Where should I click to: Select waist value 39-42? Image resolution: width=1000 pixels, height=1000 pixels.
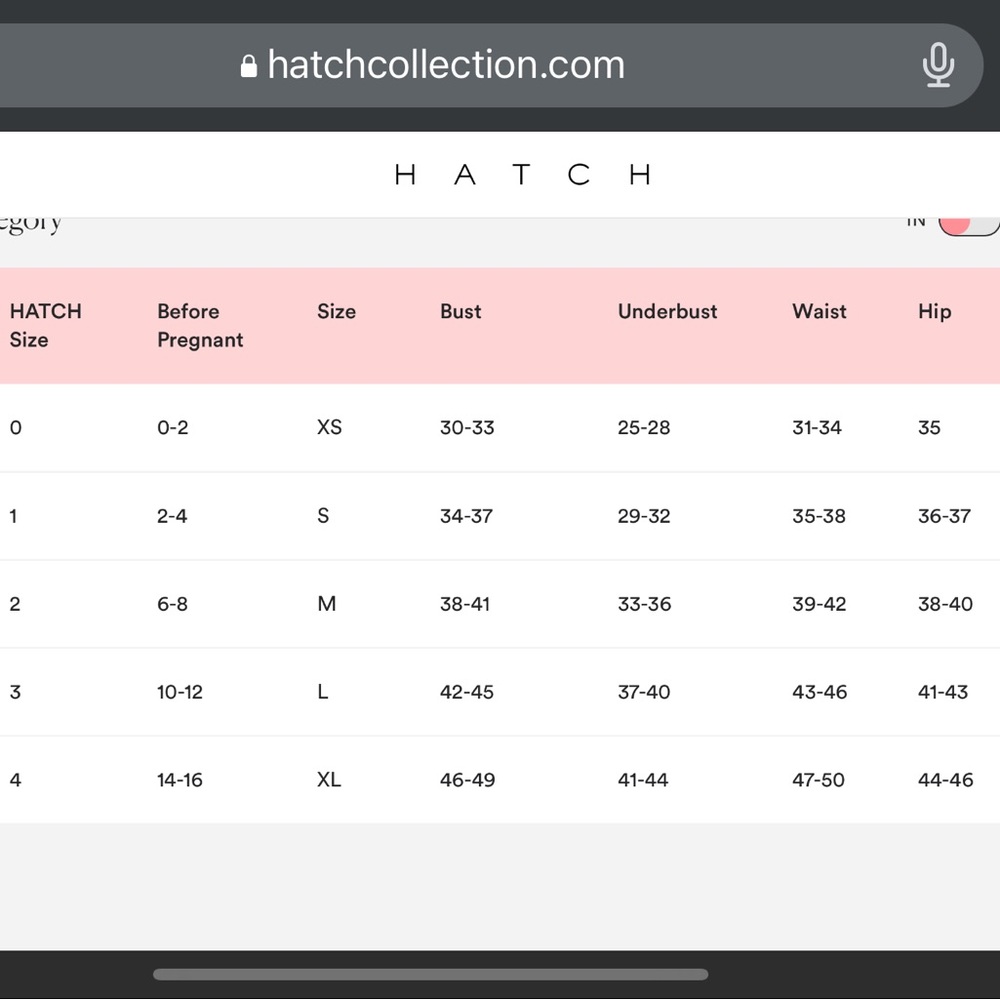(819, 603)
